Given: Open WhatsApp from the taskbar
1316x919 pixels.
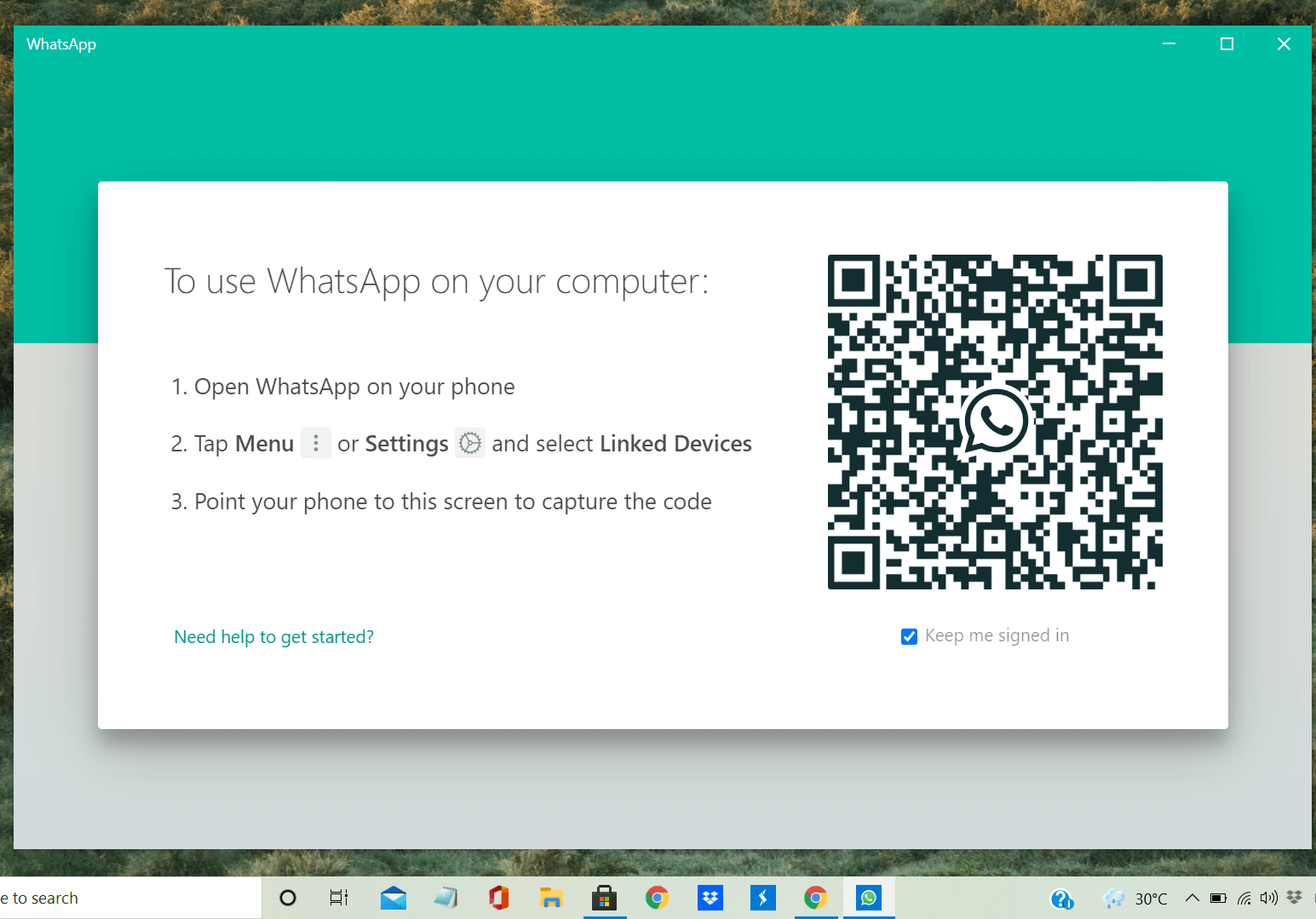Looking at the screenshot, I should point(868,898).
